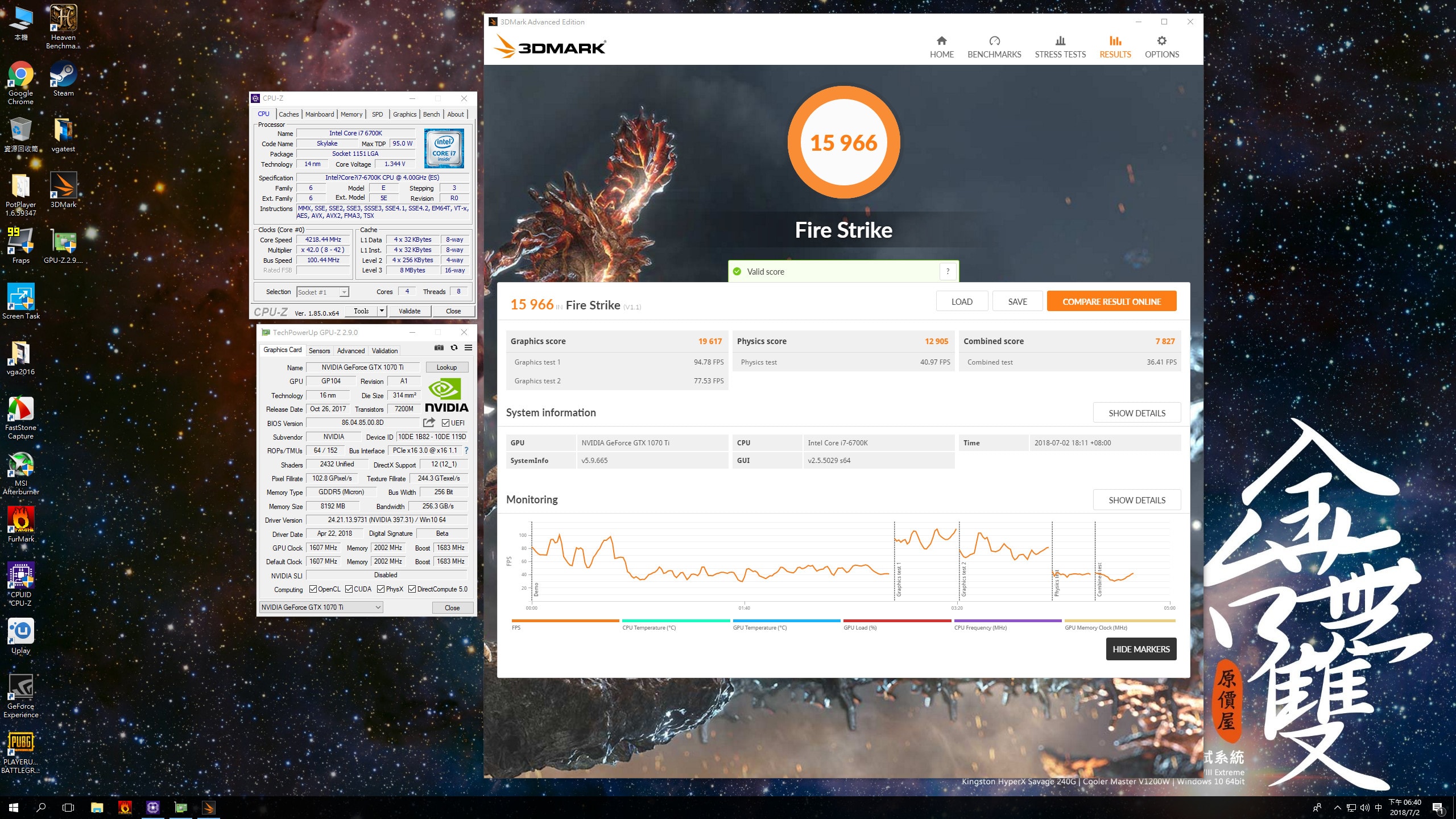Select Screen Task desktop icon
Viewport: 1456px width, 819px height.
(x=20, y=301)
